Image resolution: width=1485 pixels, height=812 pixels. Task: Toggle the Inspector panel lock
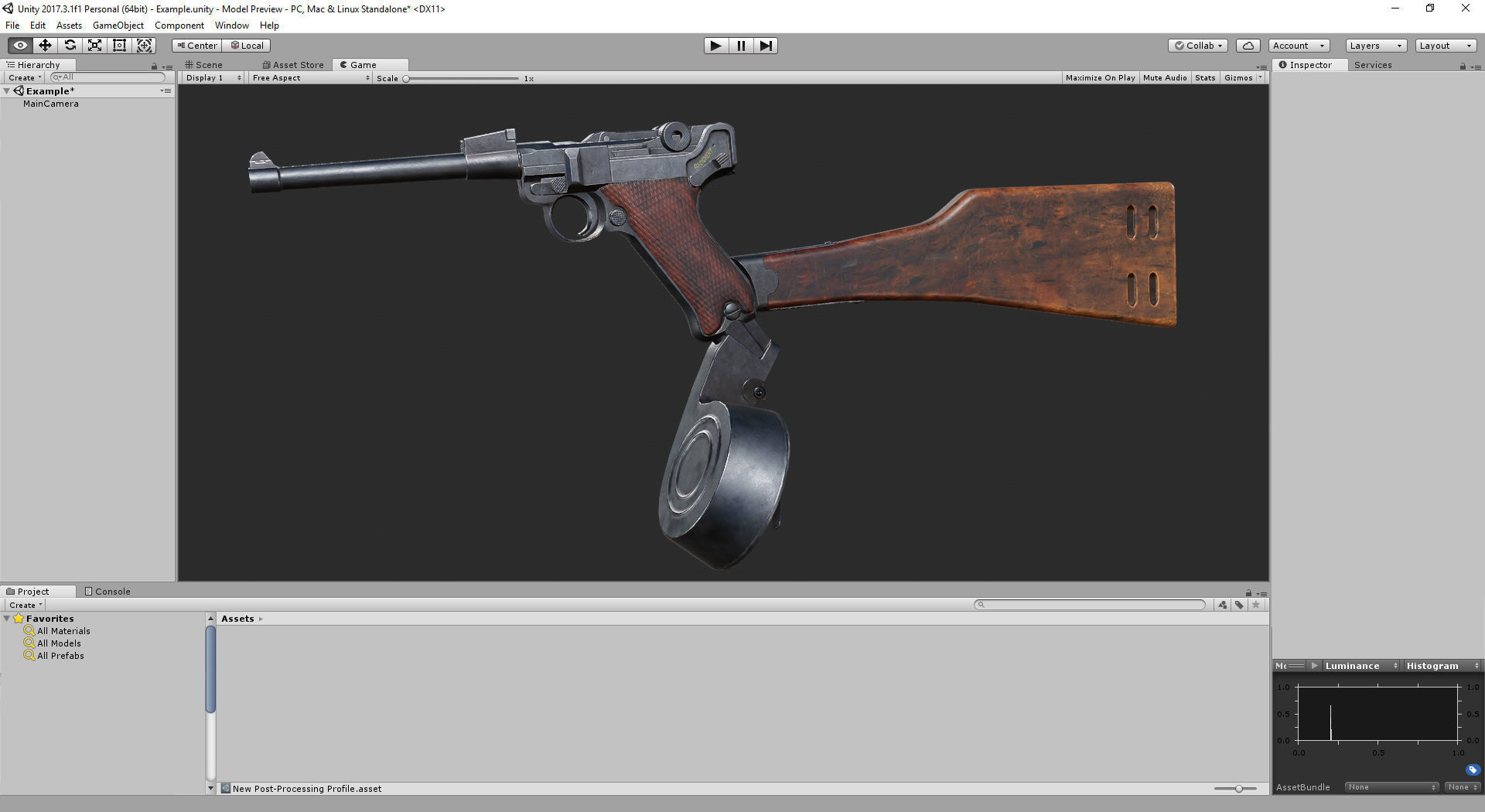(x=1463, y=67)
